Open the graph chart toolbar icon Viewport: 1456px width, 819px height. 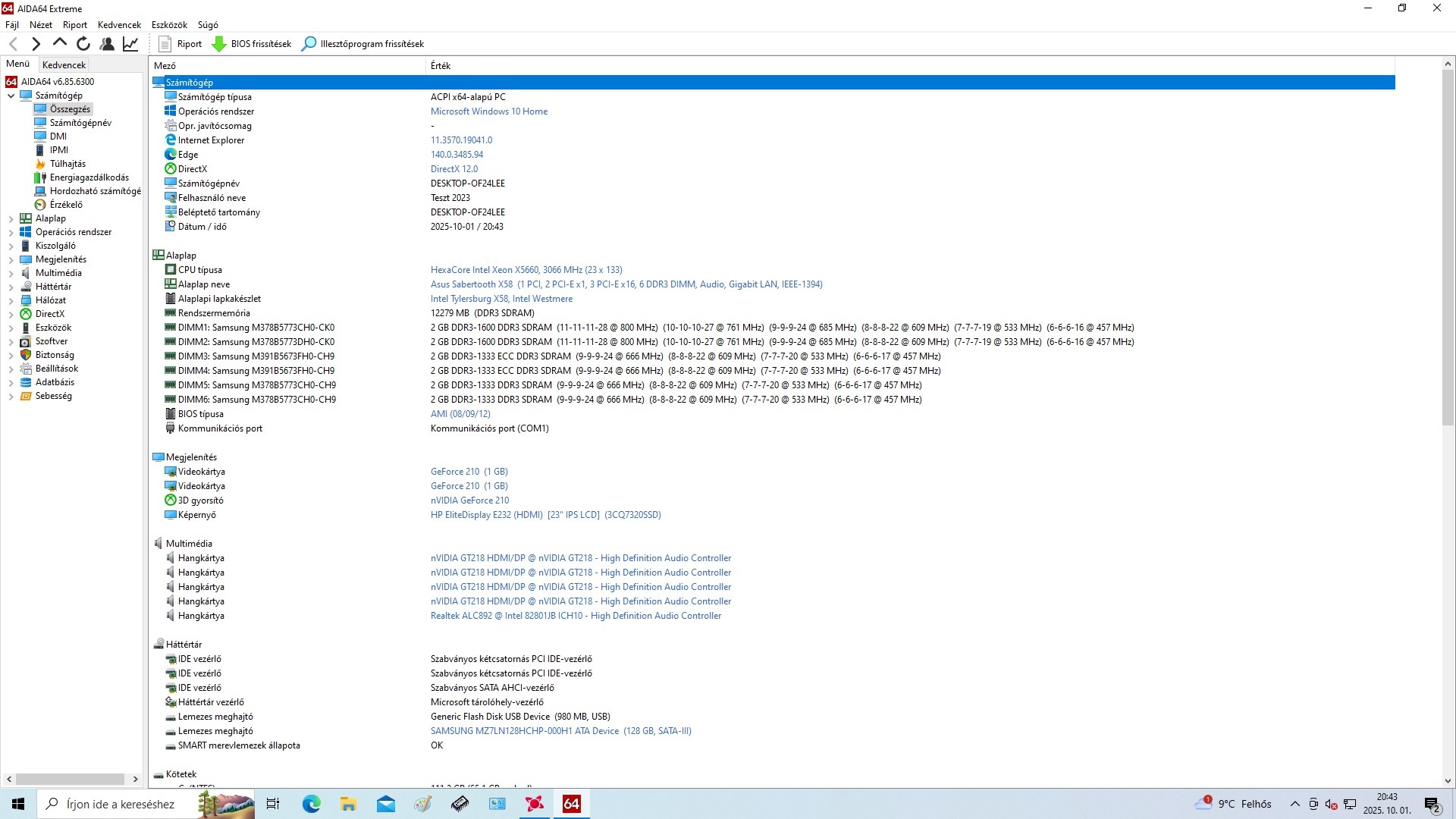pyautogui.click(x=130, y=44)
